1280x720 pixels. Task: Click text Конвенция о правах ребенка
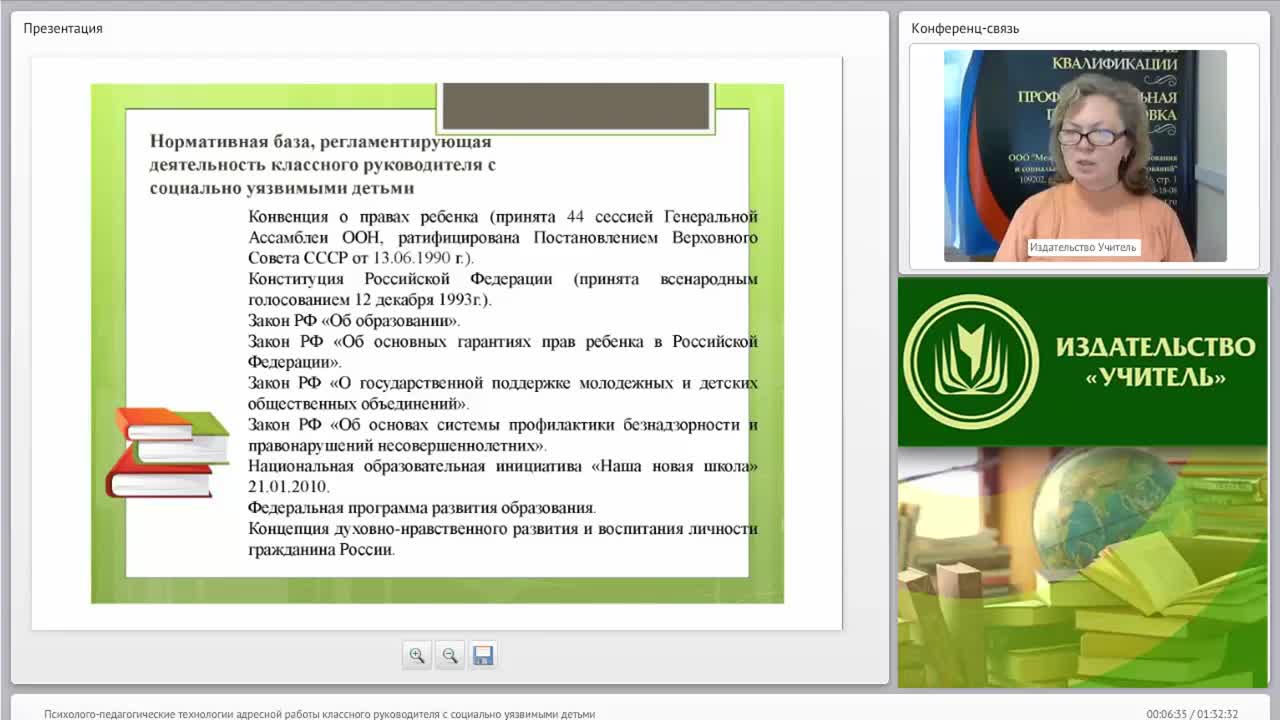[x=362, y=217]
